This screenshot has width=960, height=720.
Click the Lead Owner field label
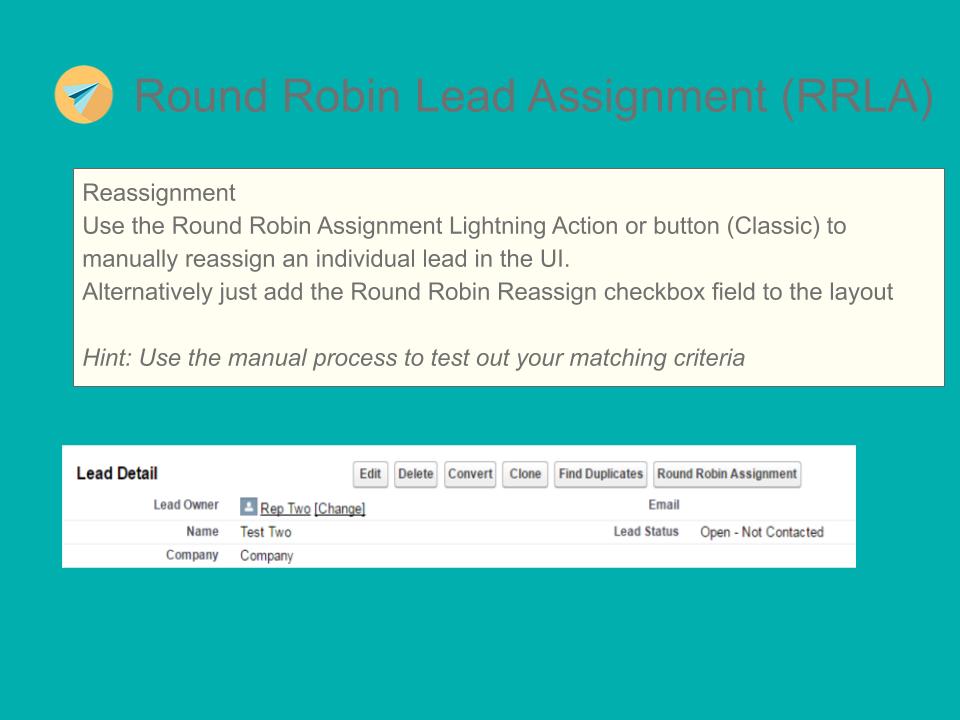pos(186,505)
